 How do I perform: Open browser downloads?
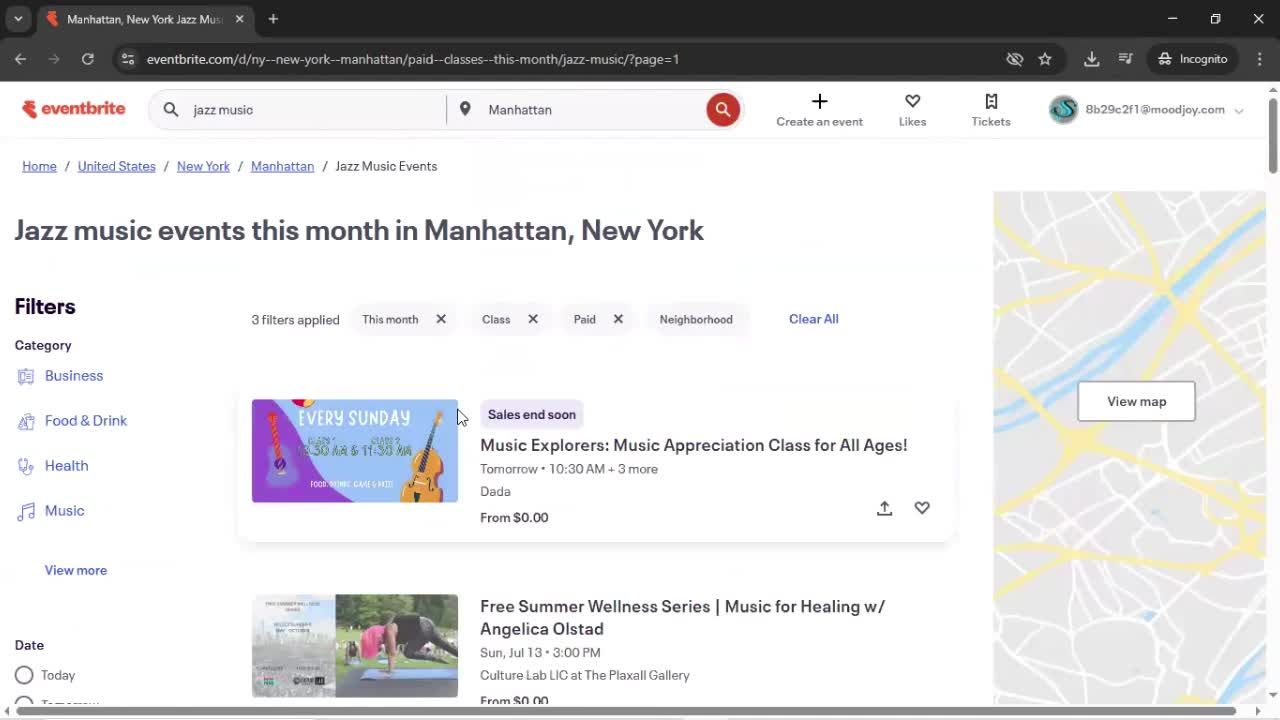pyautogui.click(x=1092, y=59)
